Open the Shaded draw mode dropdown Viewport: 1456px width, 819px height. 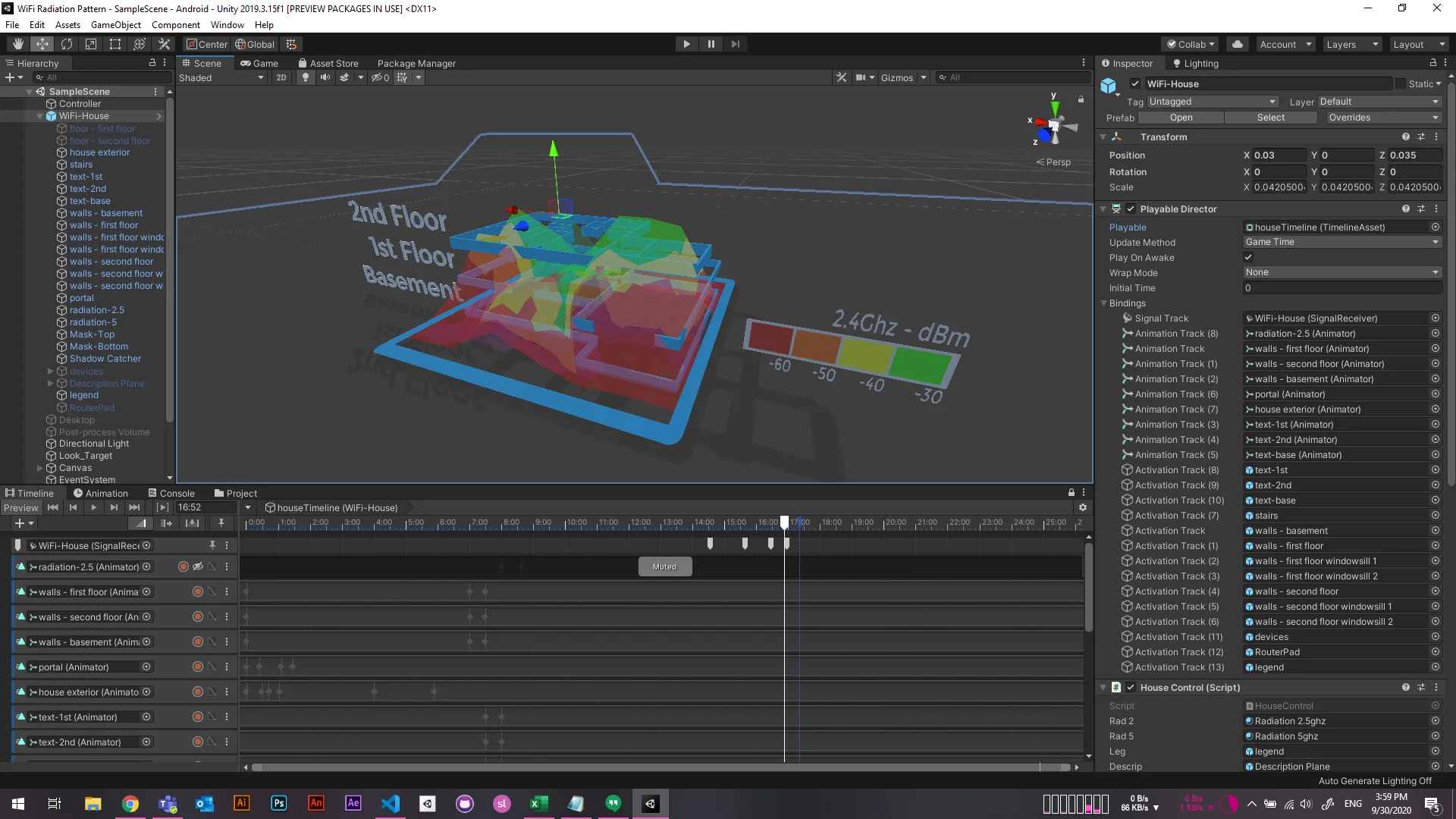point(221,77)
